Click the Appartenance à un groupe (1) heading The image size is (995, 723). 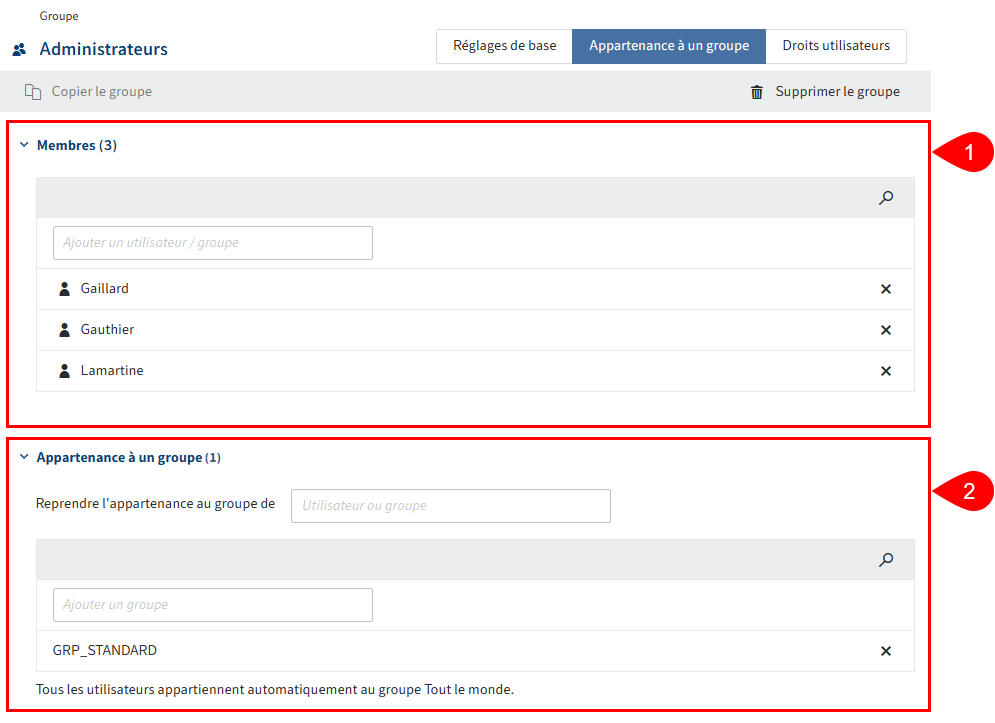129,458
